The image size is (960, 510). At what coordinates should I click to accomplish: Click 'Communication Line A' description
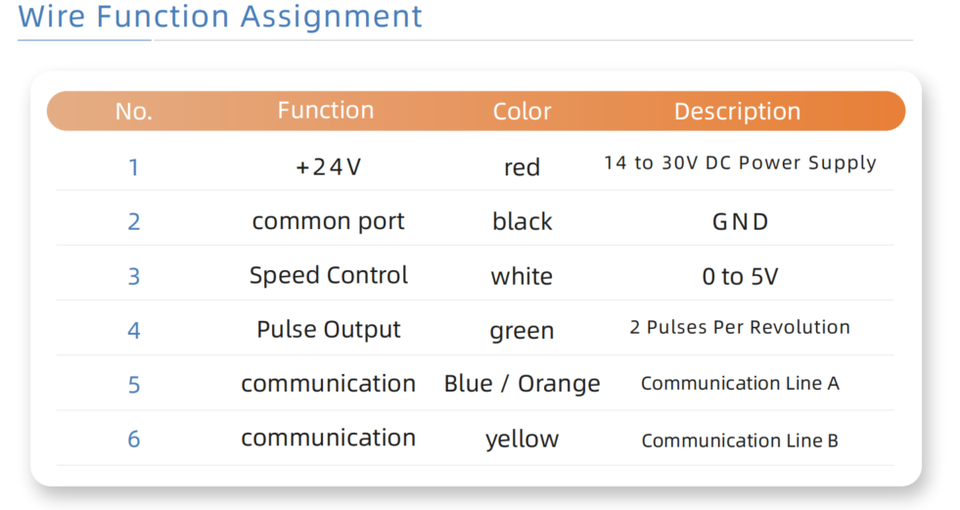(x=740, y=383)
